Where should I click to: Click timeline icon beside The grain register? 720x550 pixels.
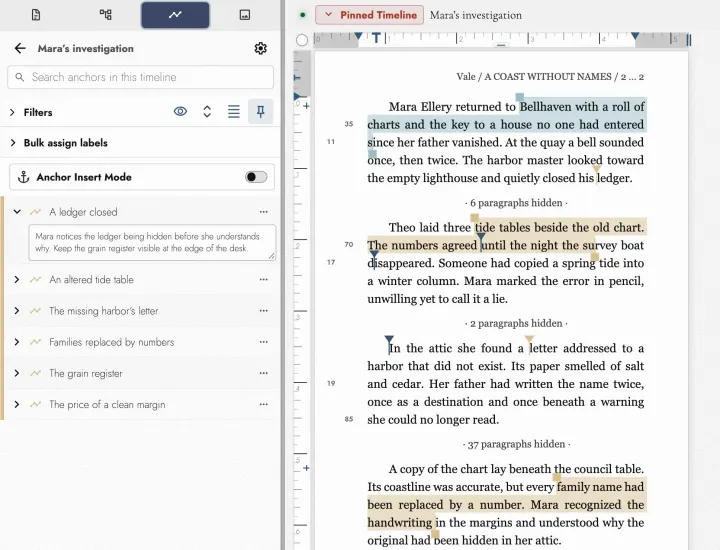click(x=35, y=373)
